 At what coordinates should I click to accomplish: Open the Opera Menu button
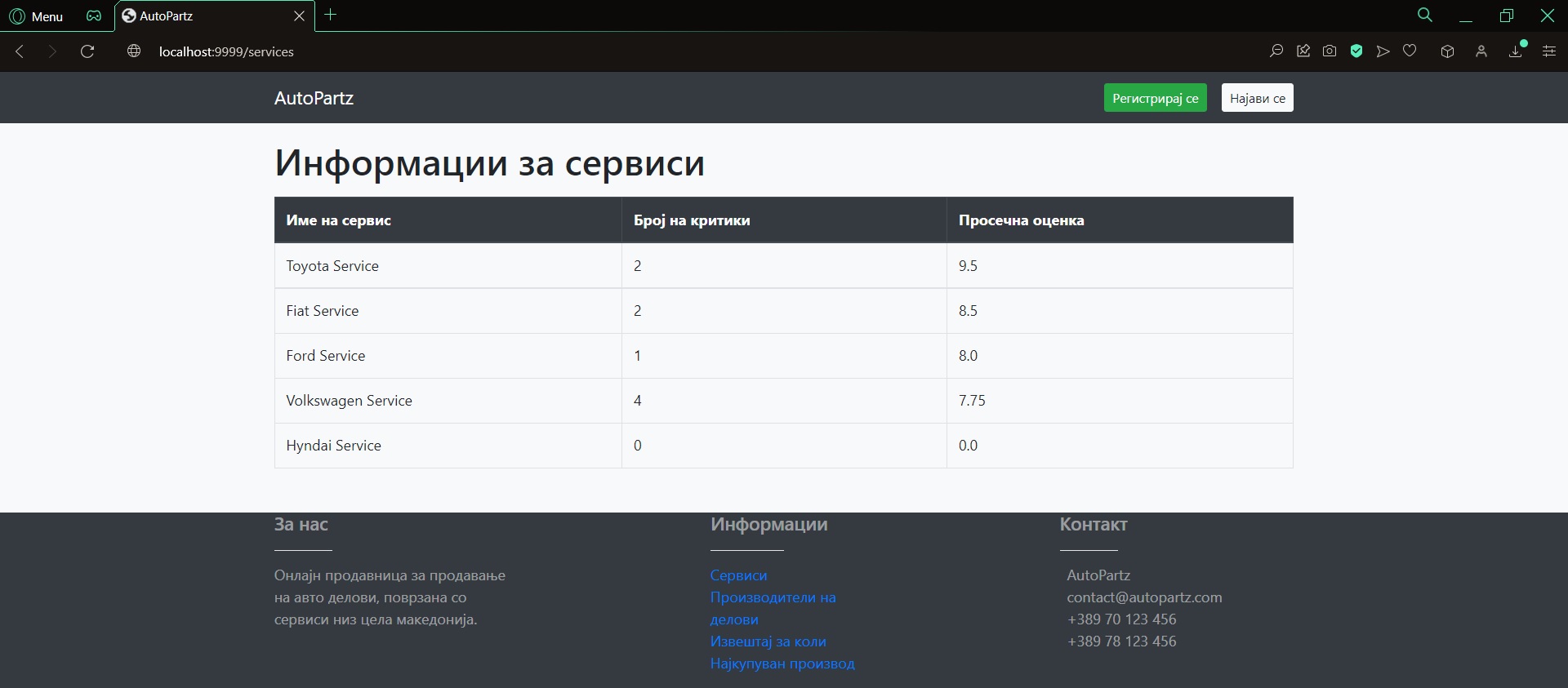click(36, 16)
